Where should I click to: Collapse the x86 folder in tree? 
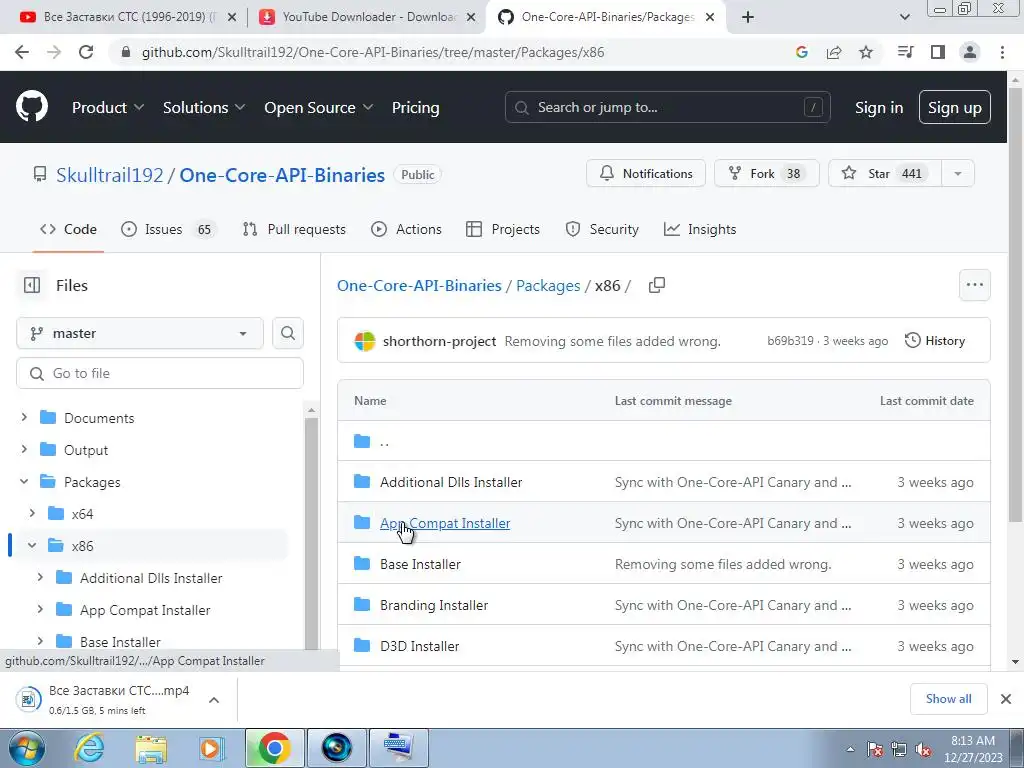(32, 545)
